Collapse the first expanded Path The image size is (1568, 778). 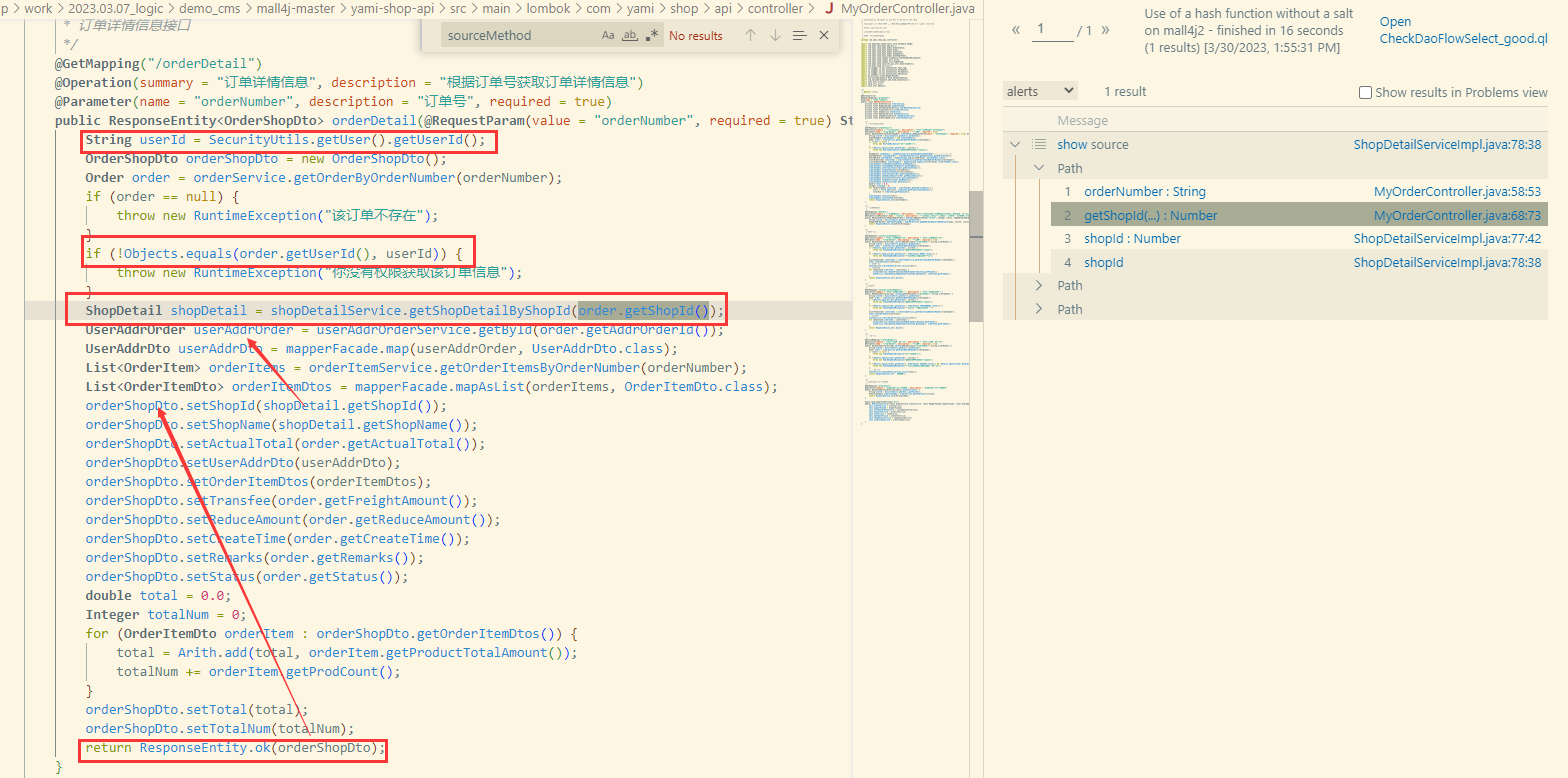[1039, 168]
